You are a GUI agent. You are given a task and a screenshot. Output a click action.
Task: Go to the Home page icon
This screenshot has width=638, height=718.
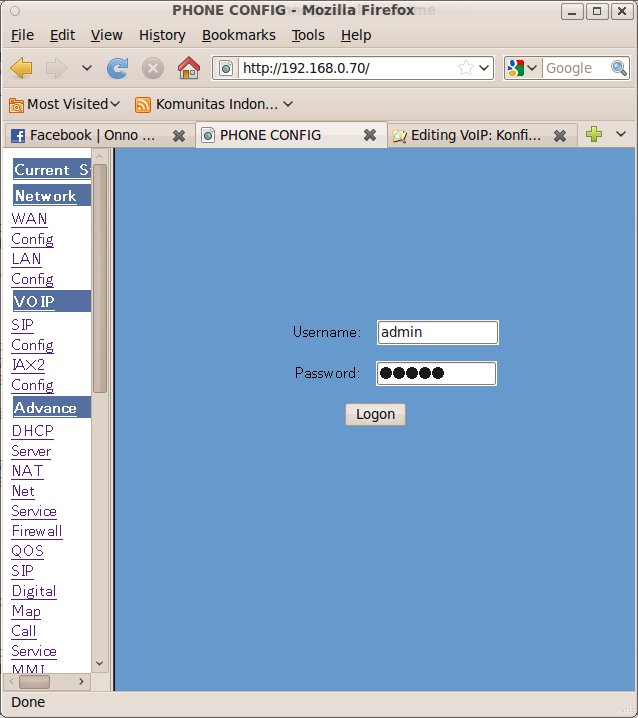pos(189,68)
